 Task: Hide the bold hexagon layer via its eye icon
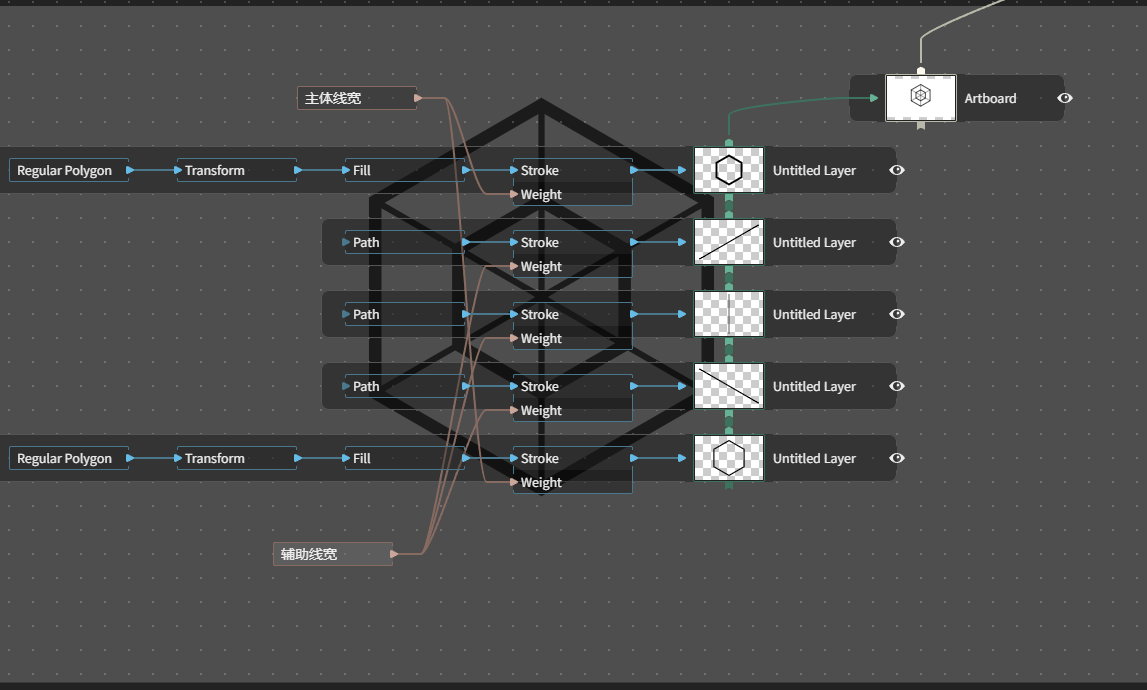pos(897,170)
